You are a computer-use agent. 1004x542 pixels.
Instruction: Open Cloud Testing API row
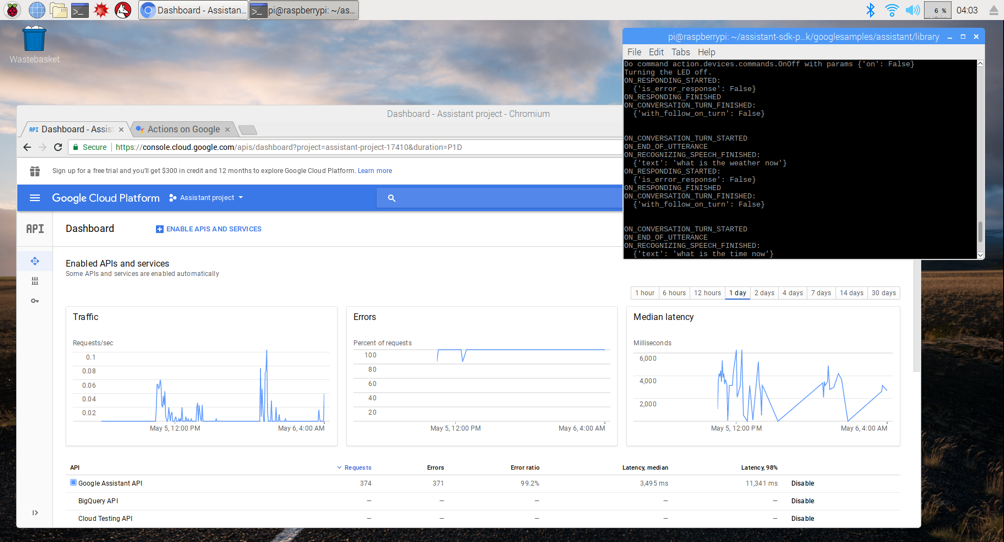coord(105,518)
